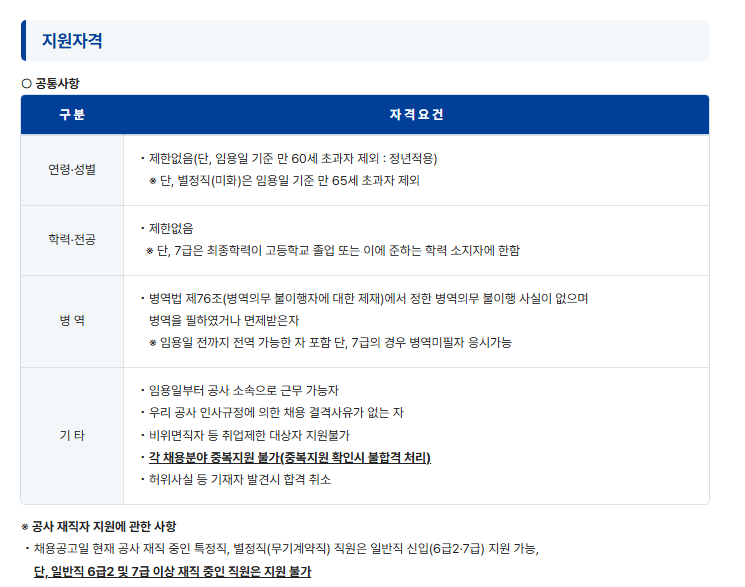Click the 구분 column header
Viewport: 745px width, 587px height.
(x=72, y=115)
